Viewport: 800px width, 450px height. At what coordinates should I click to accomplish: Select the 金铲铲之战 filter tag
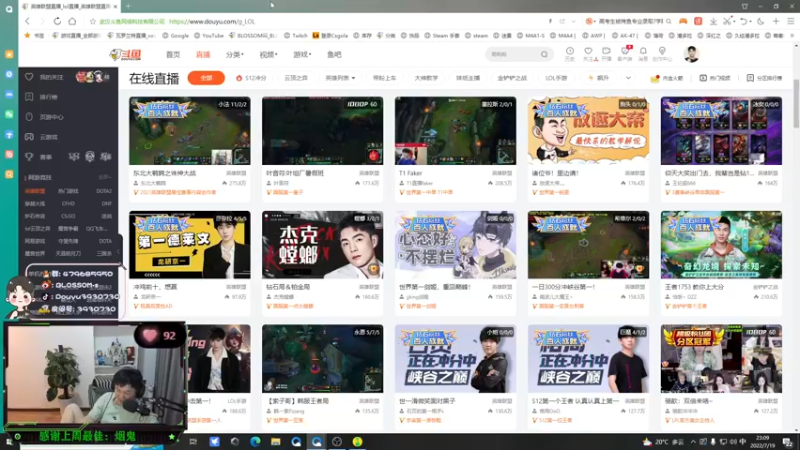click(x=512, y=78)
